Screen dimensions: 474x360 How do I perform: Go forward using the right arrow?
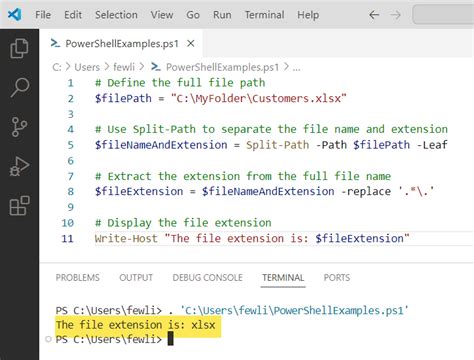(x=396, y=15)
